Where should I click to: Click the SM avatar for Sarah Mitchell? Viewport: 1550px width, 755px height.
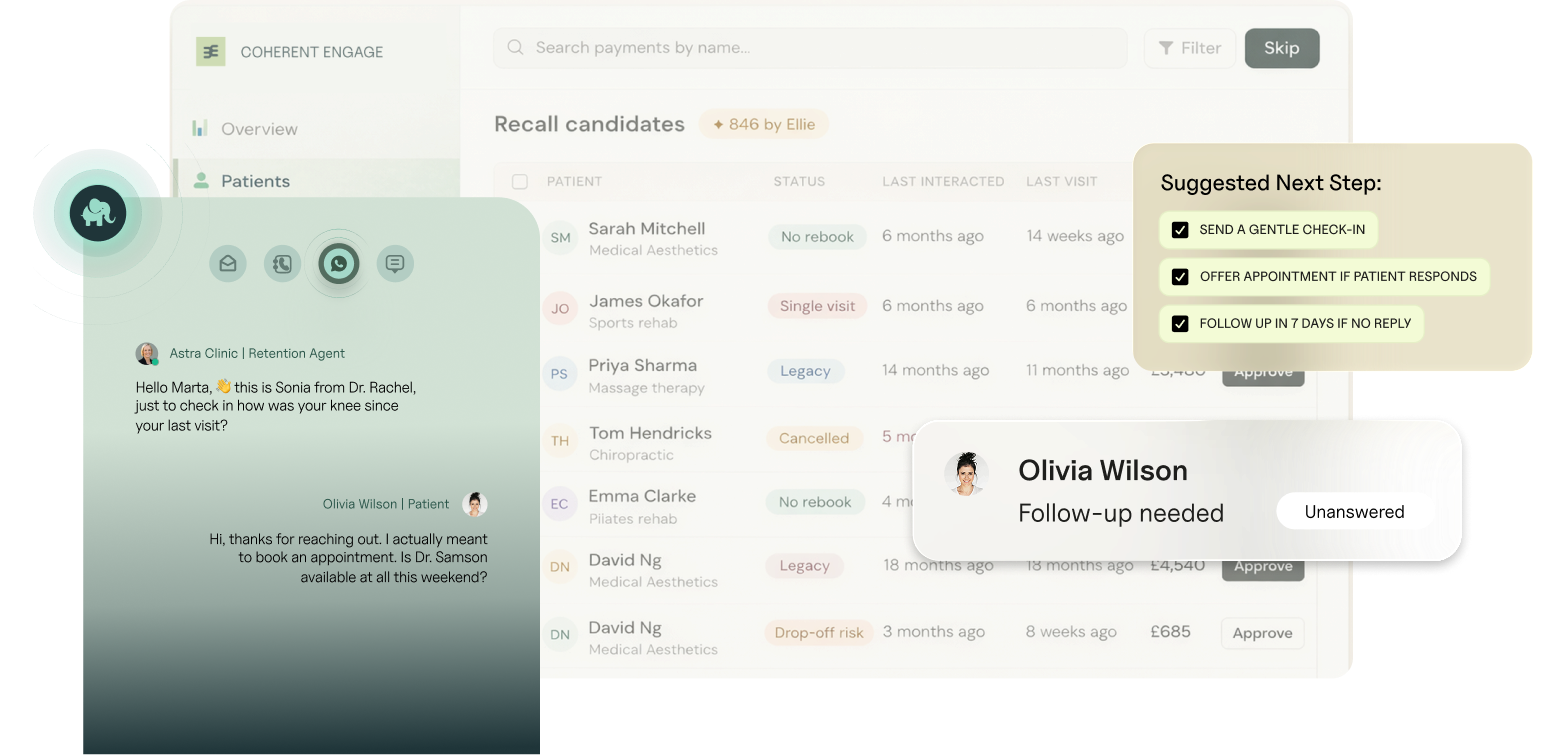[560, 237]
